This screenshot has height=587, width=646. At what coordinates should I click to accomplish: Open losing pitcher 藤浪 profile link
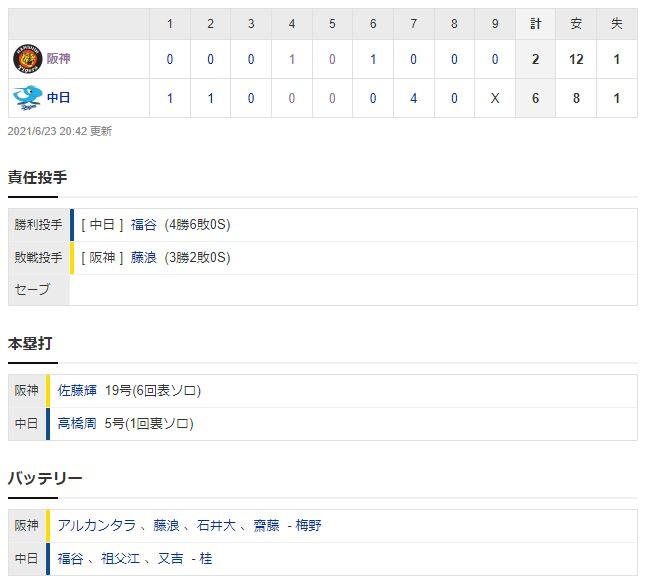144,257
